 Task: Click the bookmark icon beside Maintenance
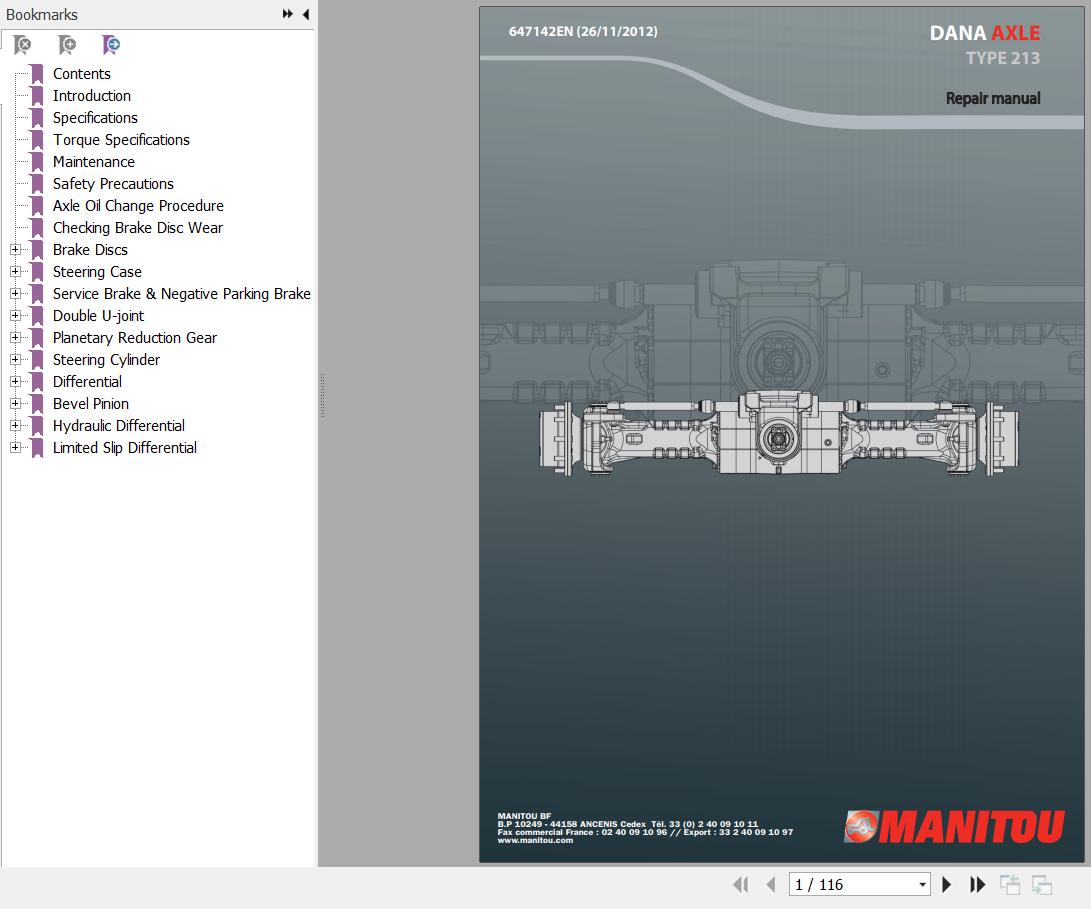[x=37, y=161]
